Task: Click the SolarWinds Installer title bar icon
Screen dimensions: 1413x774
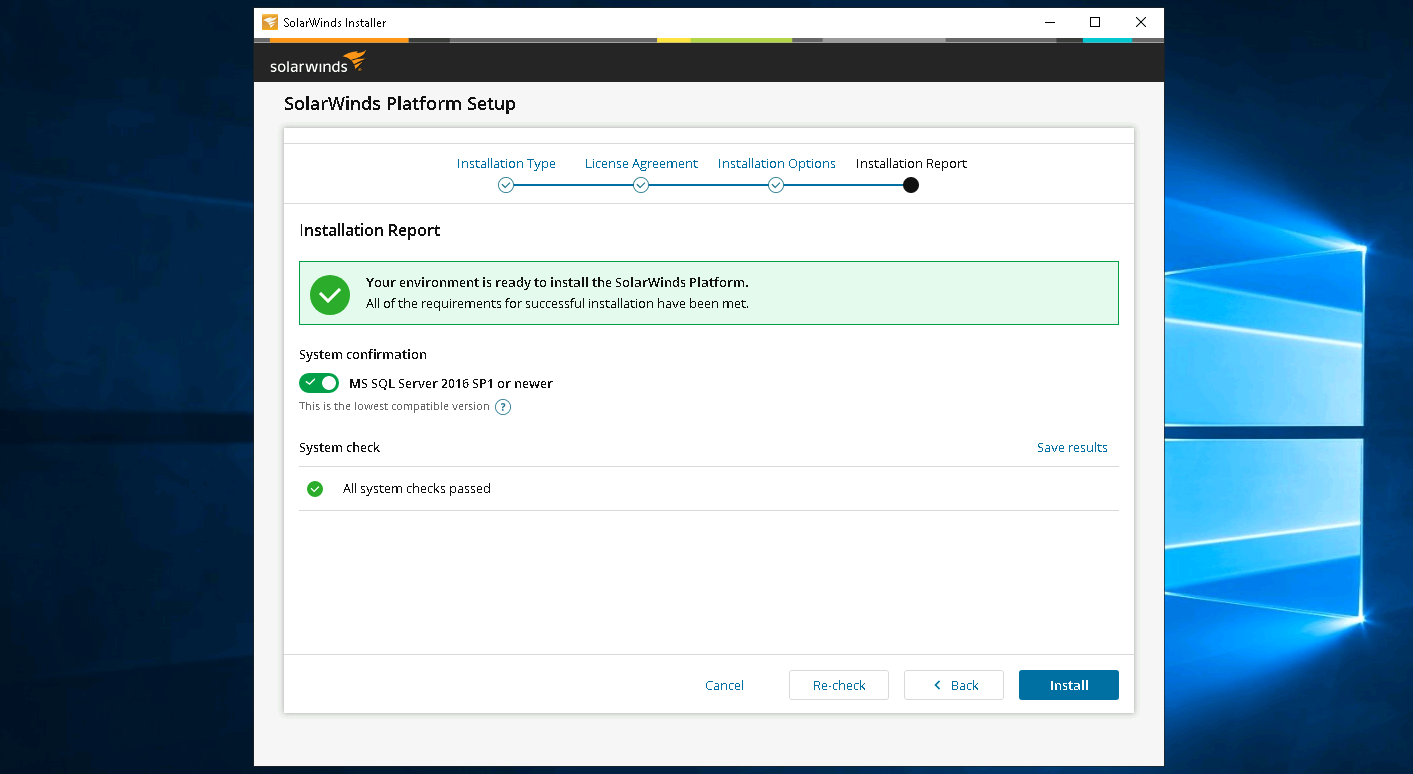Action: pos(270,22)
